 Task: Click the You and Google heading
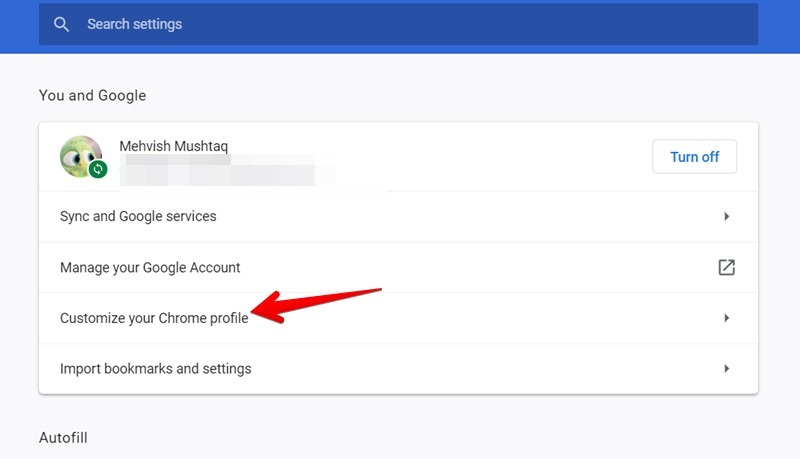92,95
